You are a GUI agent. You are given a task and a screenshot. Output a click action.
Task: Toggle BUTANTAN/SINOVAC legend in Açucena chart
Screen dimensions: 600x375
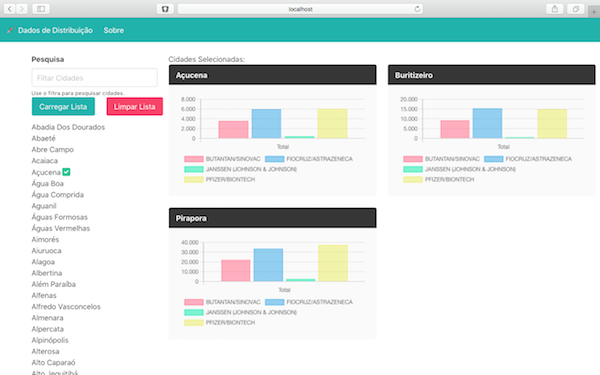[222, 159]
